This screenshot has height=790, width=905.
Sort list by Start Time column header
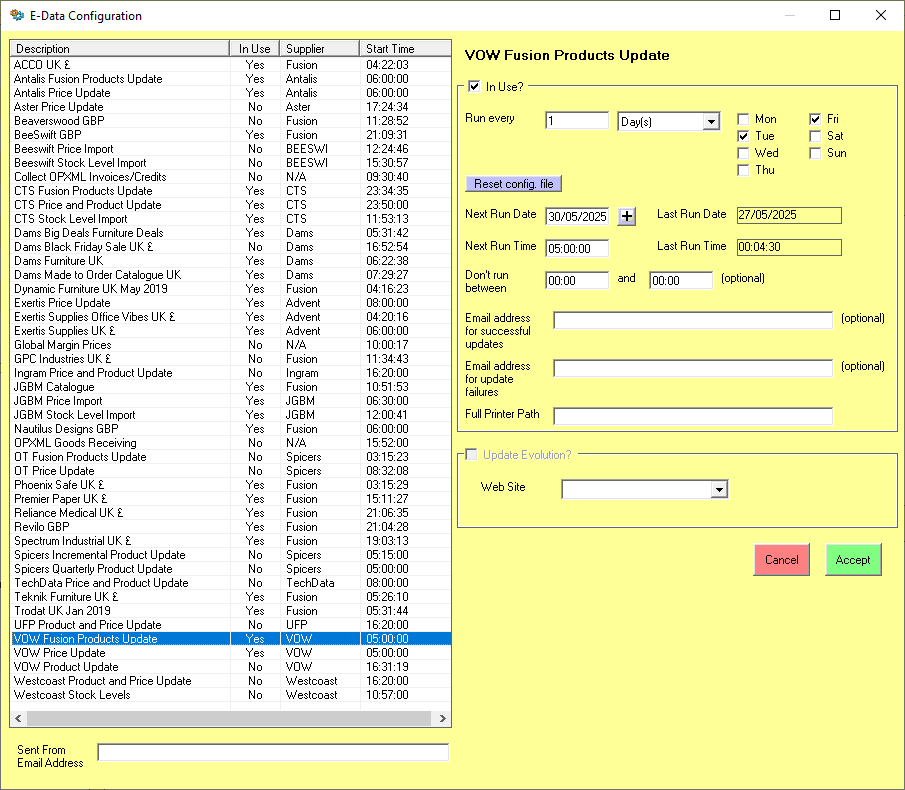405,48
